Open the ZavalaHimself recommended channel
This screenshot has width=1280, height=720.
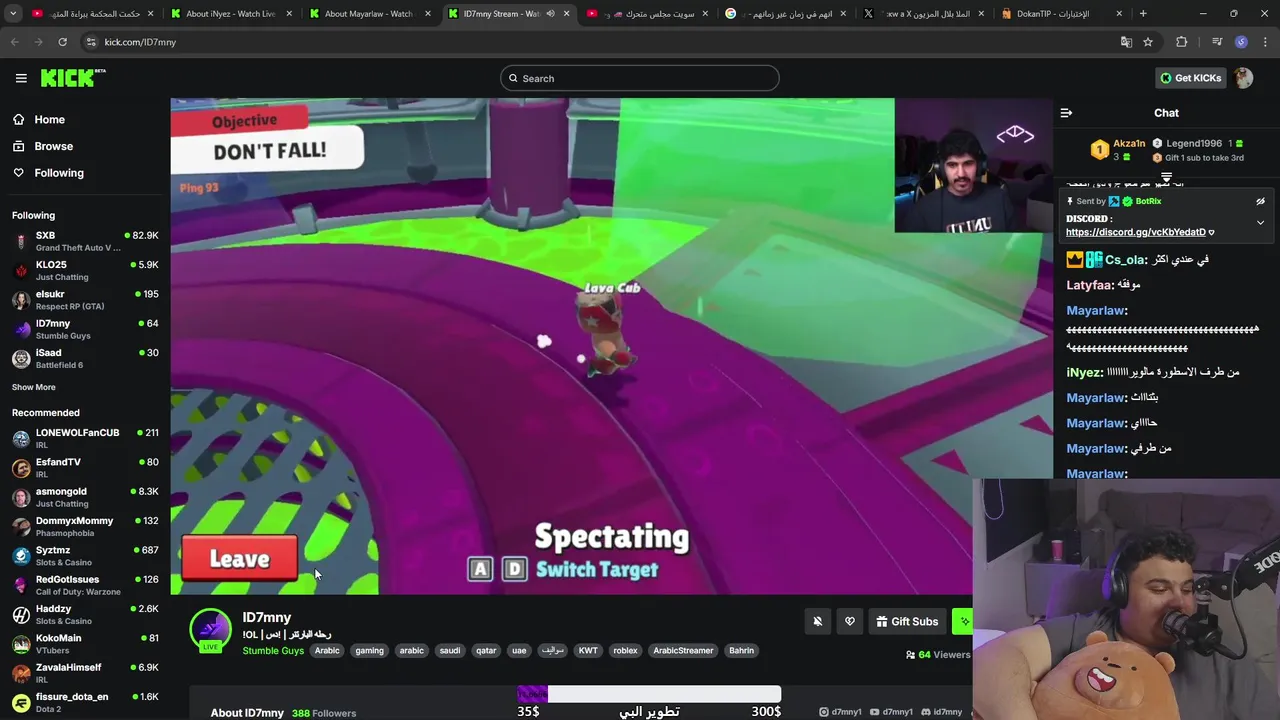[85, 673]
